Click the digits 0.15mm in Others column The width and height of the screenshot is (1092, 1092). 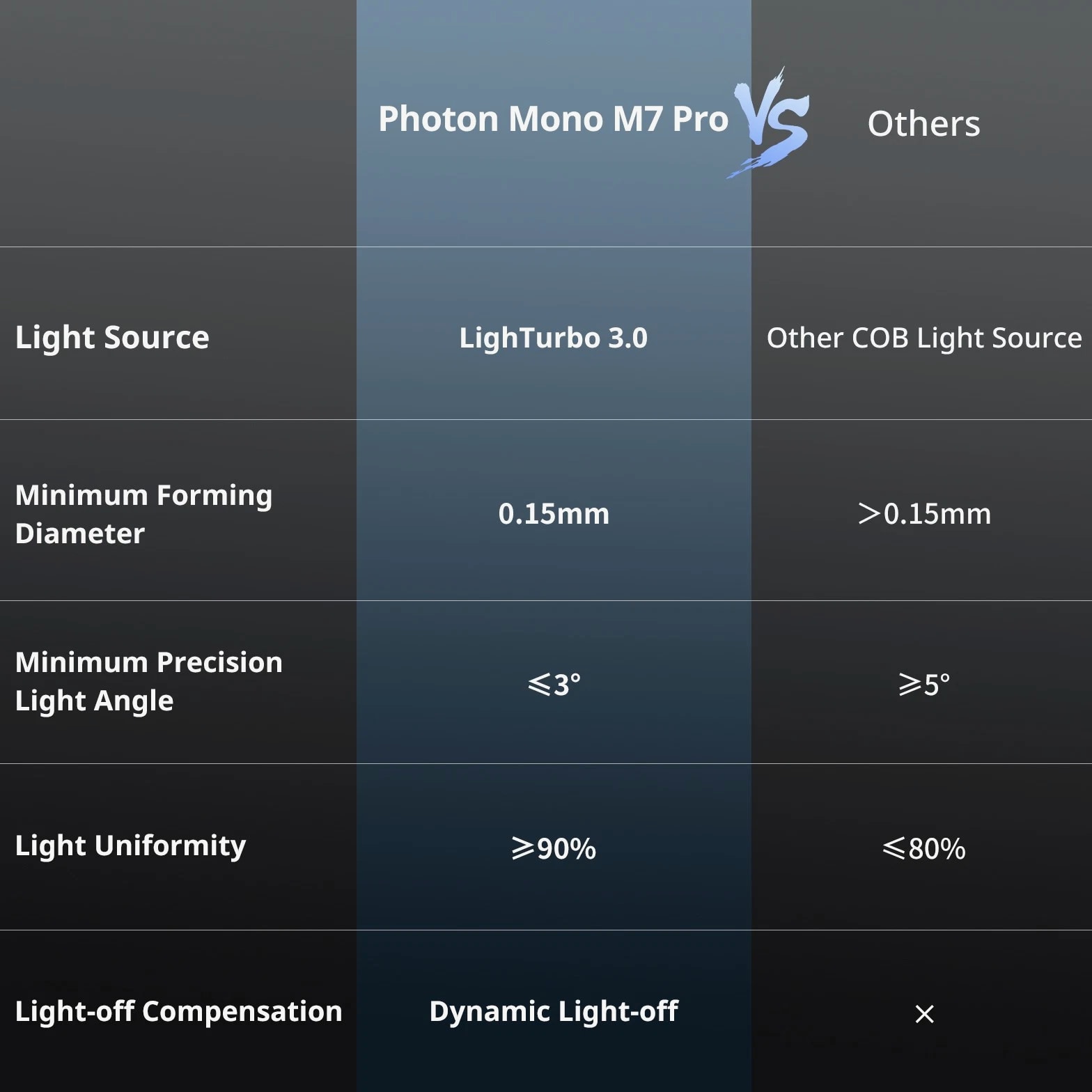coord(937,514)
